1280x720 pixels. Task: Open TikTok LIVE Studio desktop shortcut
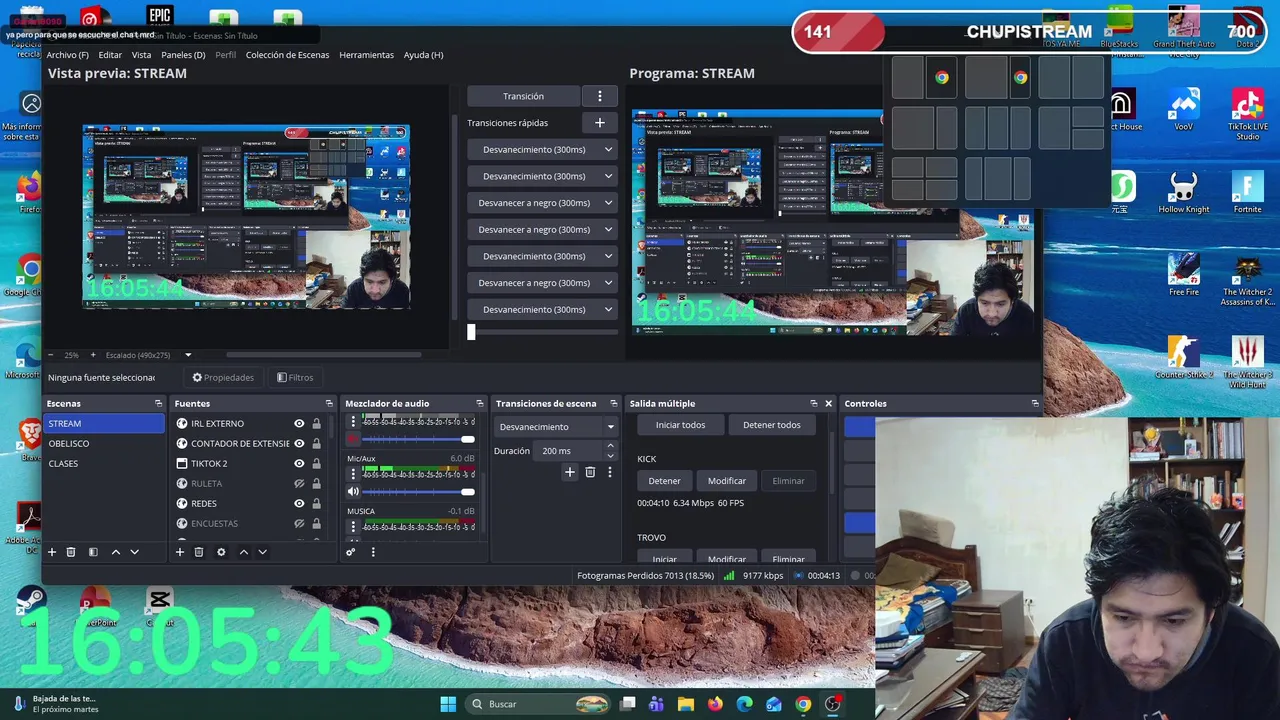1247,115
